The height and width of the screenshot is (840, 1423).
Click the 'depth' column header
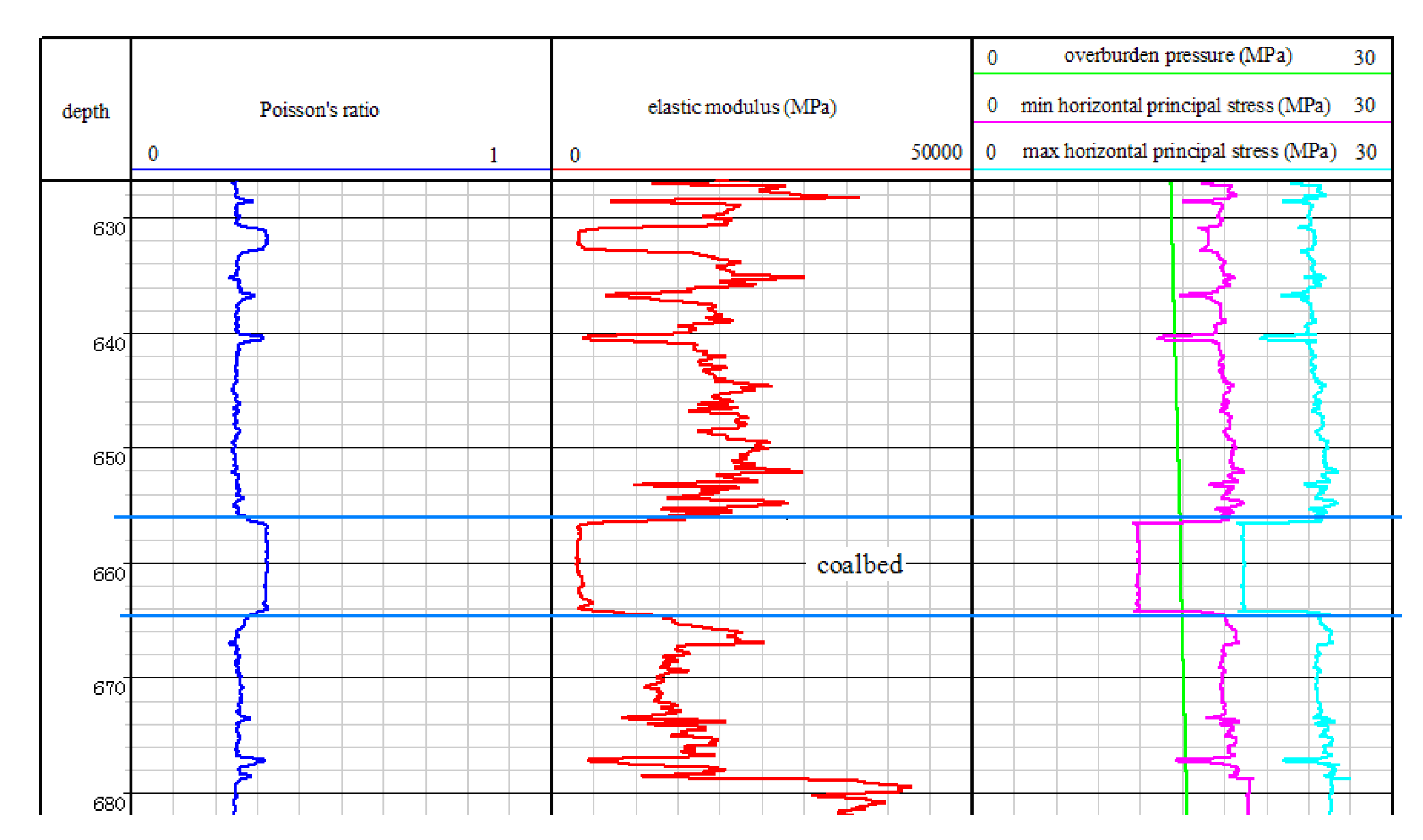pos(86,112)
